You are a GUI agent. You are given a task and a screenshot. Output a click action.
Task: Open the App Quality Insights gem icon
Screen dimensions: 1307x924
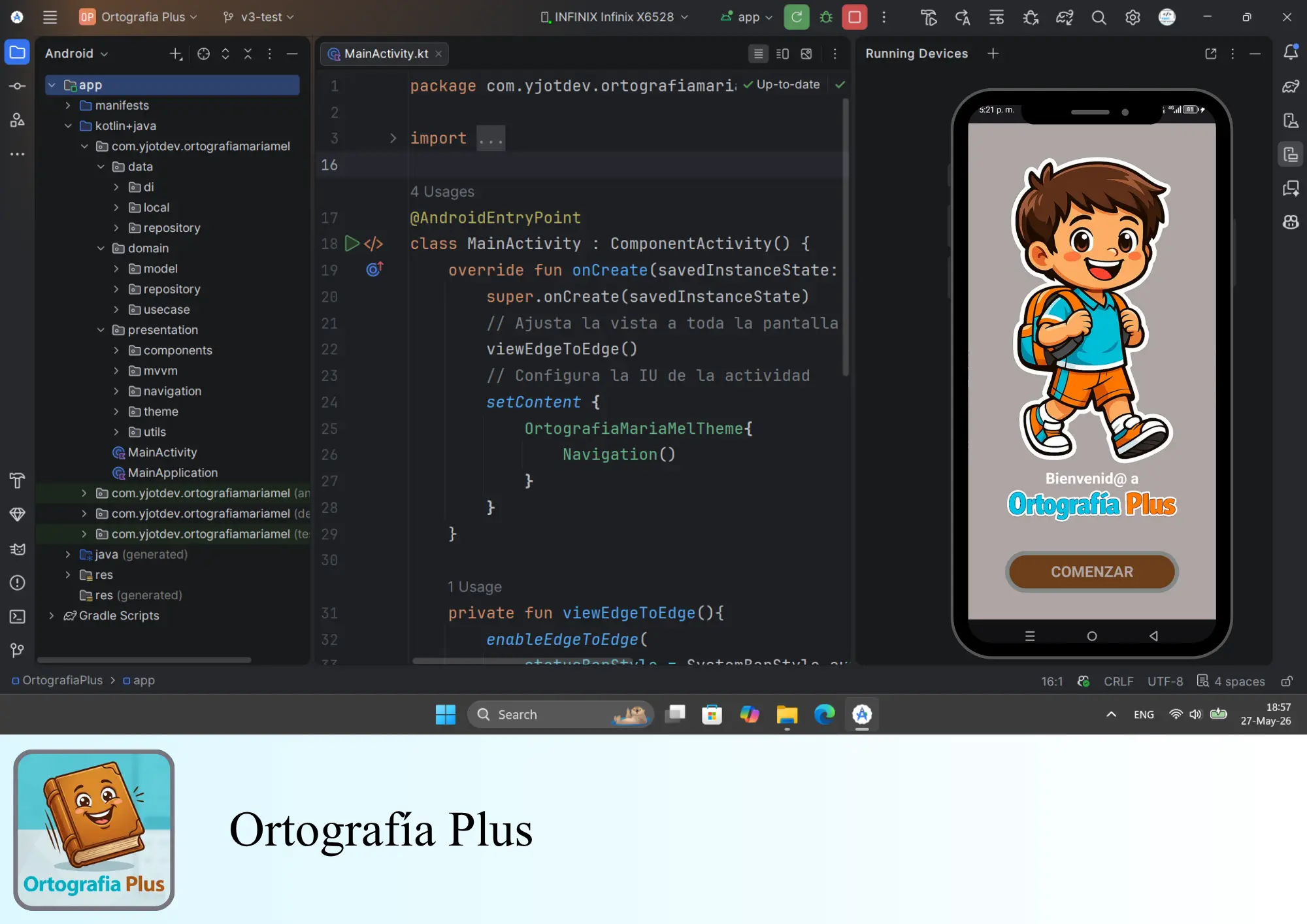[x=18, y=514]
